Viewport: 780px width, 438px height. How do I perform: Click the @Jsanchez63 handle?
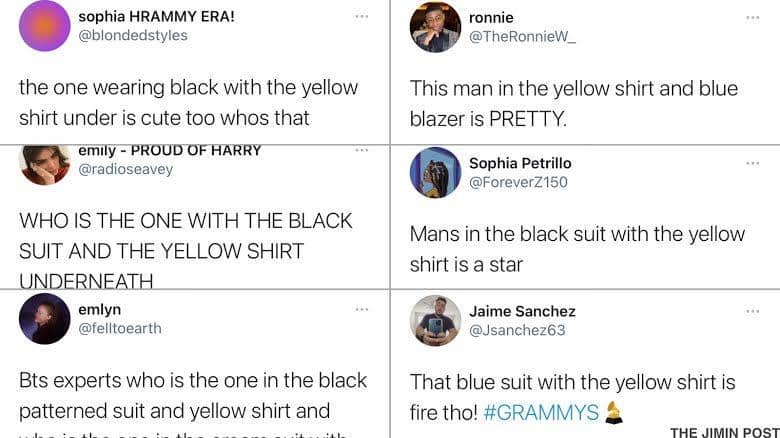pyautogui.click(x=517, y=330)
